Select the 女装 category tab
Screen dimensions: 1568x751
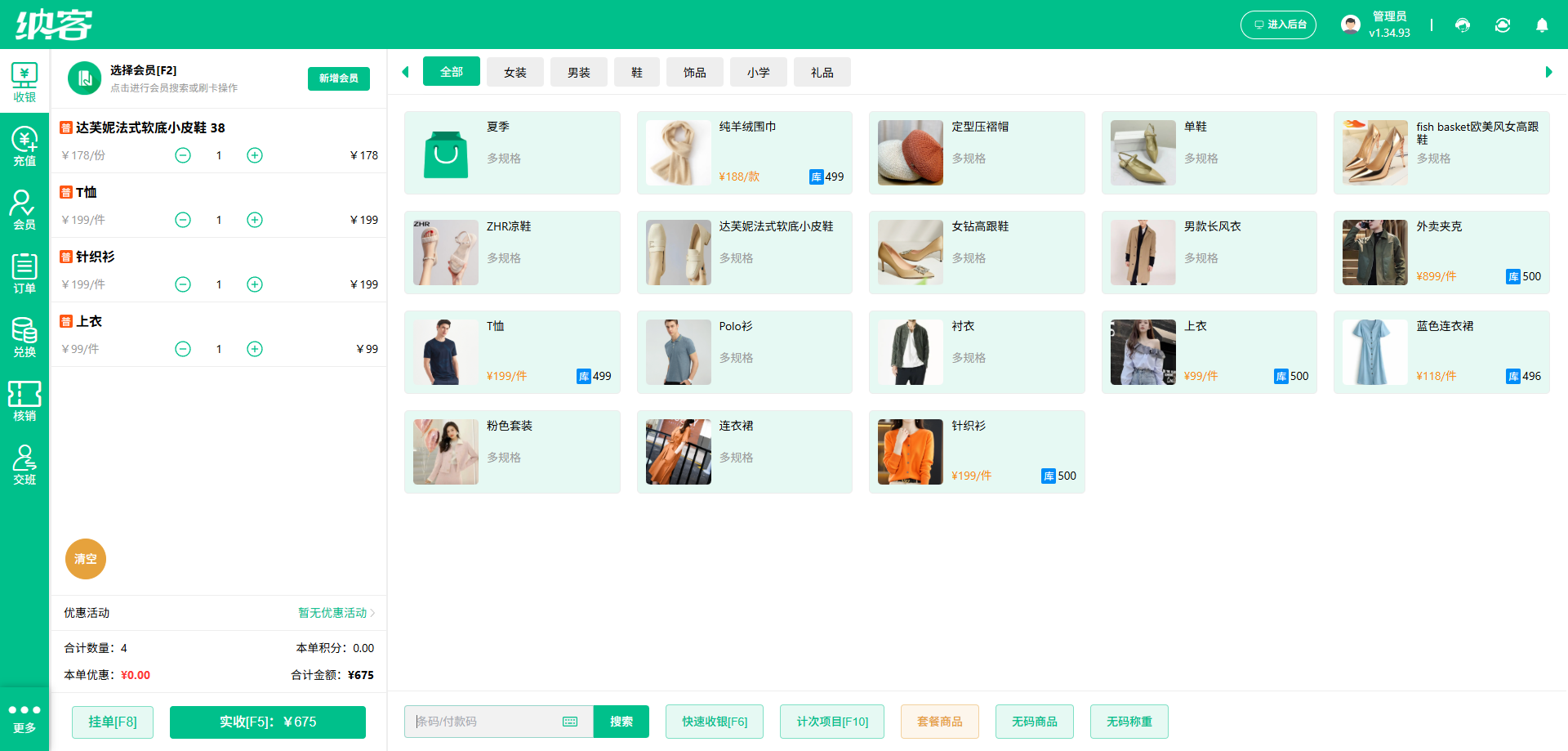(515, 72)
